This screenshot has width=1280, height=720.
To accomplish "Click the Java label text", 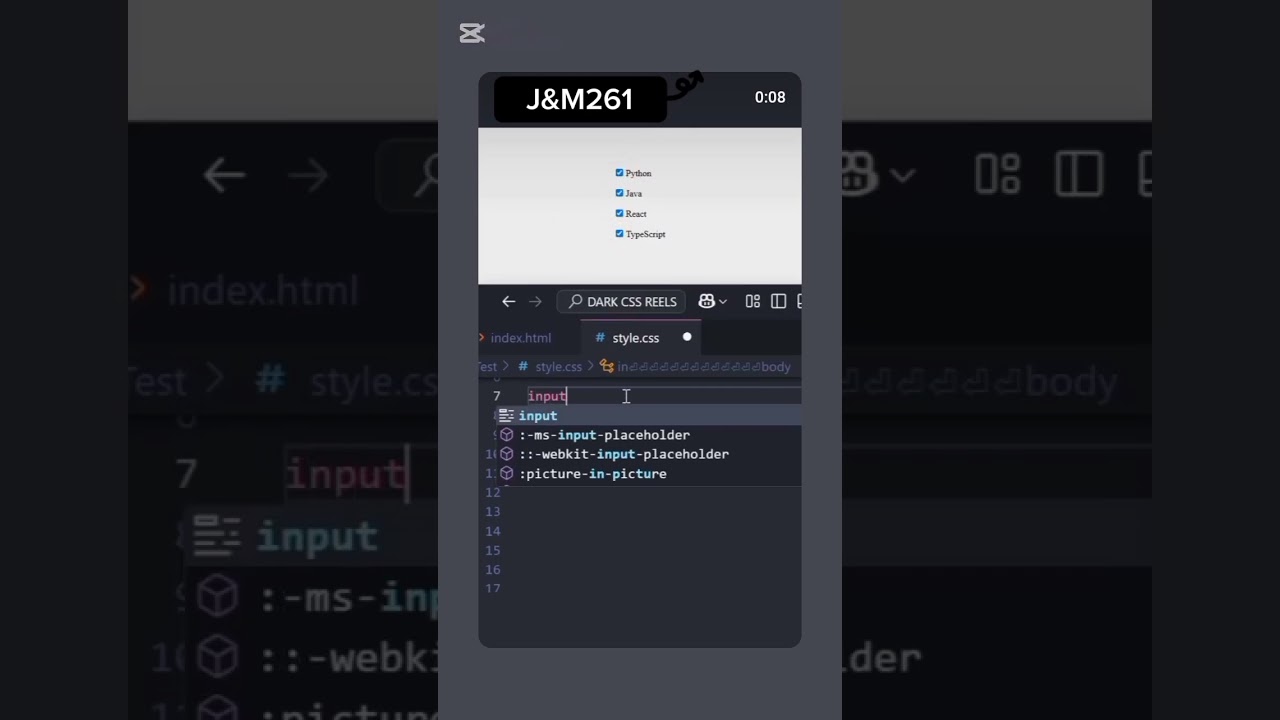I will pos(634,194).
